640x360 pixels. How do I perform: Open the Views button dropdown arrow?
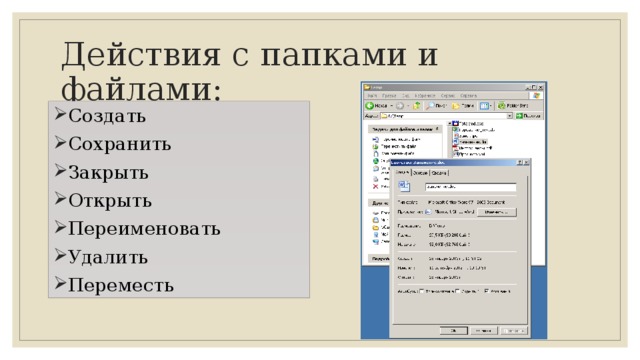[x=491, y=106]
